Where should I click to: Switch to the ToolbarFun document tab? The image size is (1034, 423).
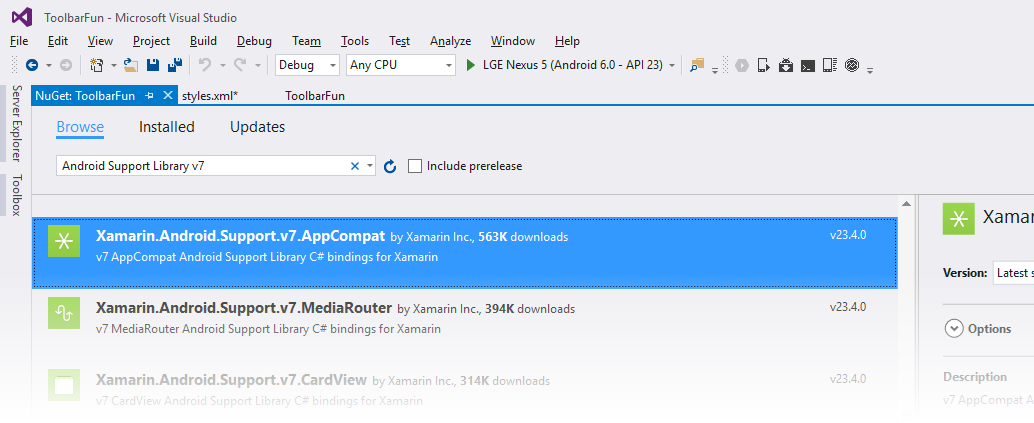pyautogui.click(x=315, y=96)
